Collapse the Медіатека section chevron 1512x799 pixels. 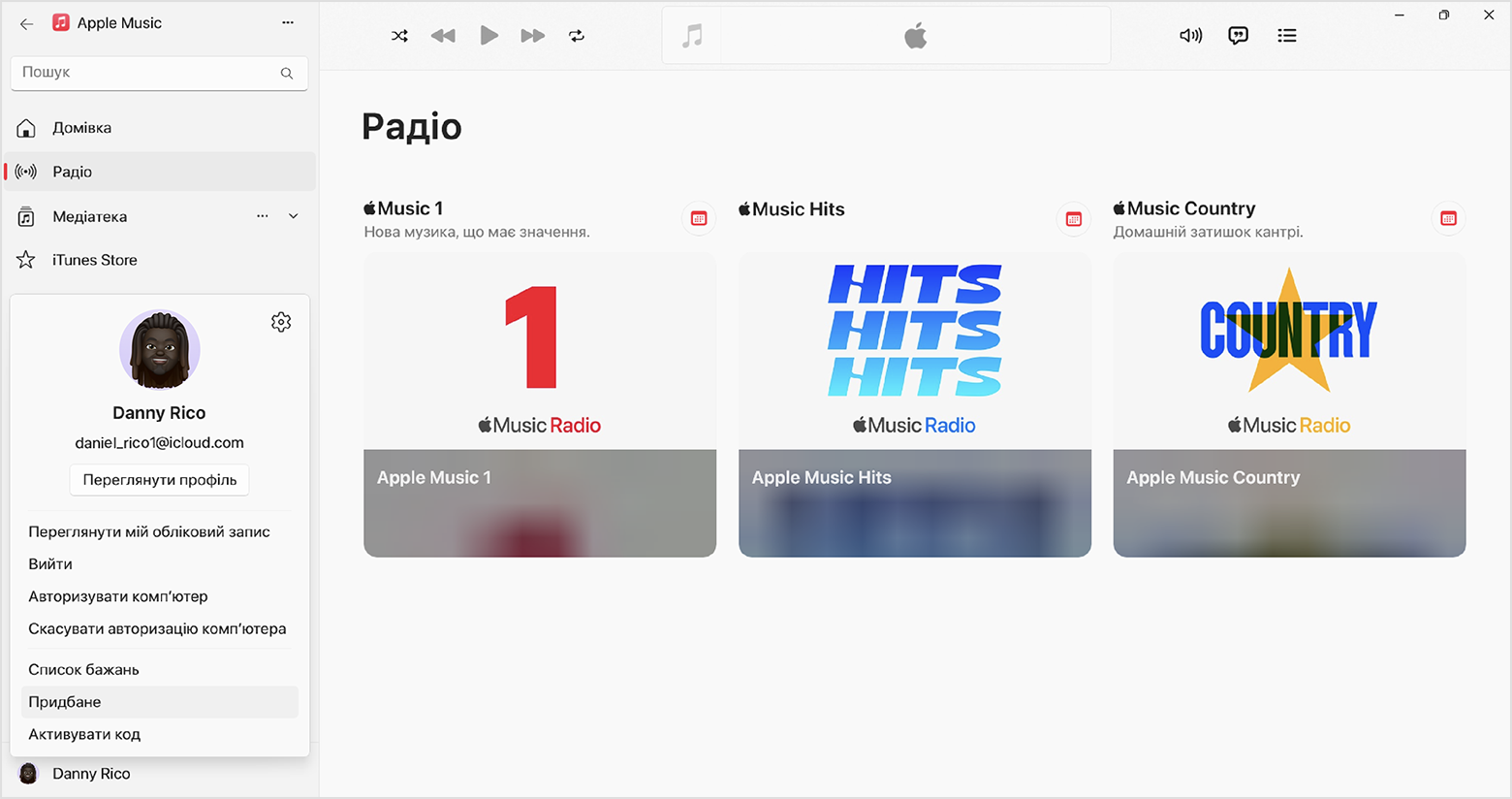tap(294, 216)
